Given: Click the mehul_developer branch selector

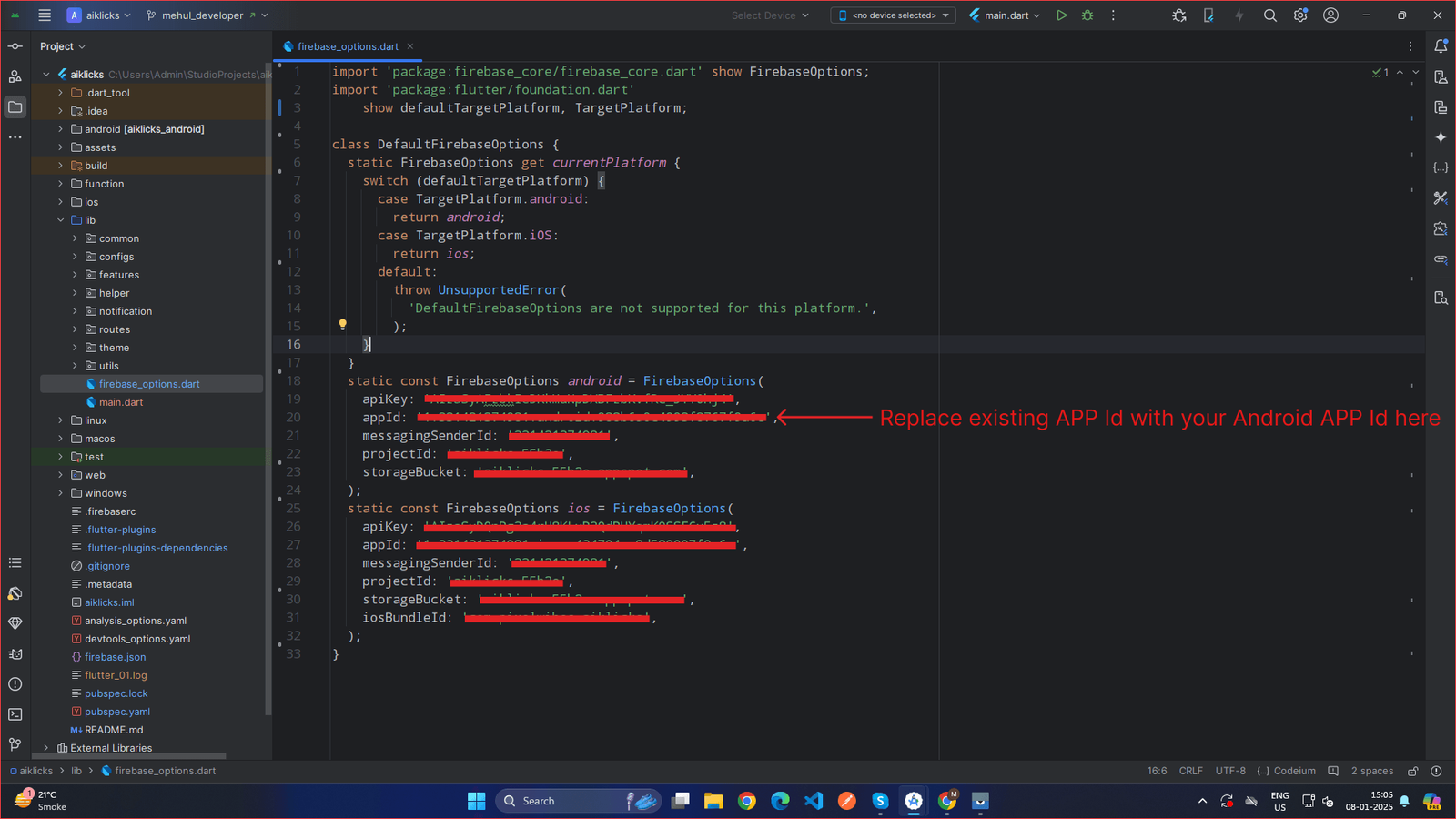Looking at the screenshot, I should (x=202, y=15).
